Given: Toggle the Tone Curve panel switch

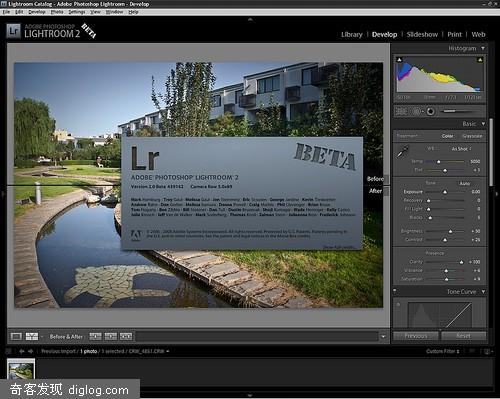Looking at the screenshot, I should coord(395,291).
